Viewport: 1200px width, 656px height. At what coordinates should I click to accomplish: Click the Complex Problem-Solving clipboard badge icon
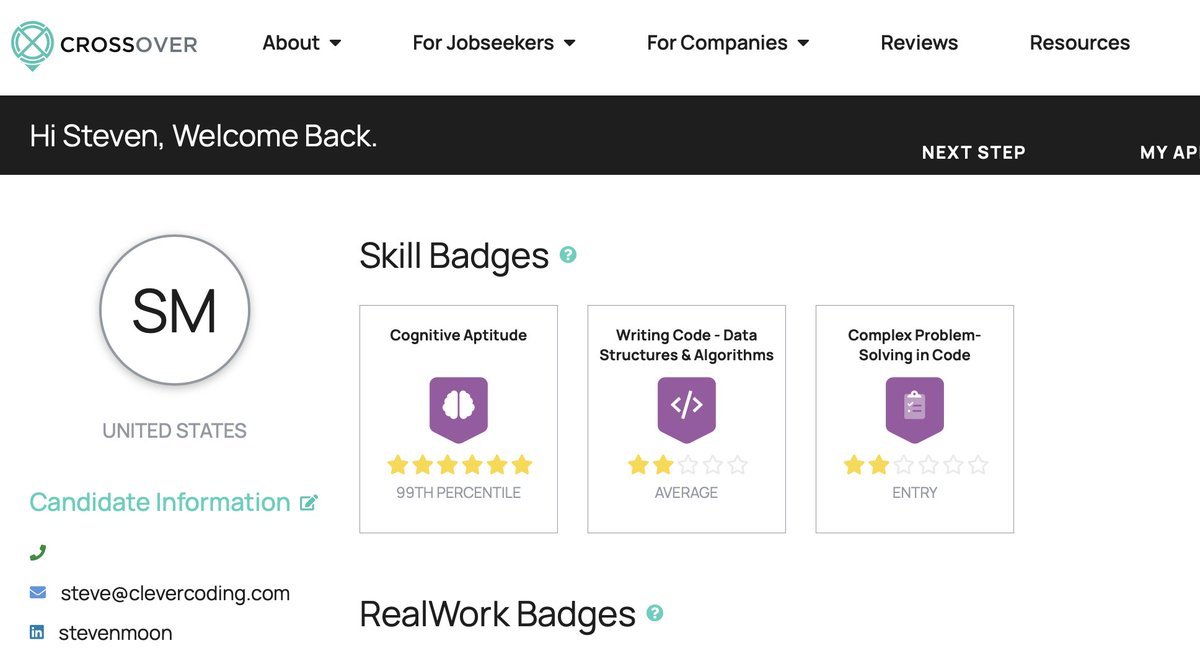pyautogui.click(x=914, y=408)
